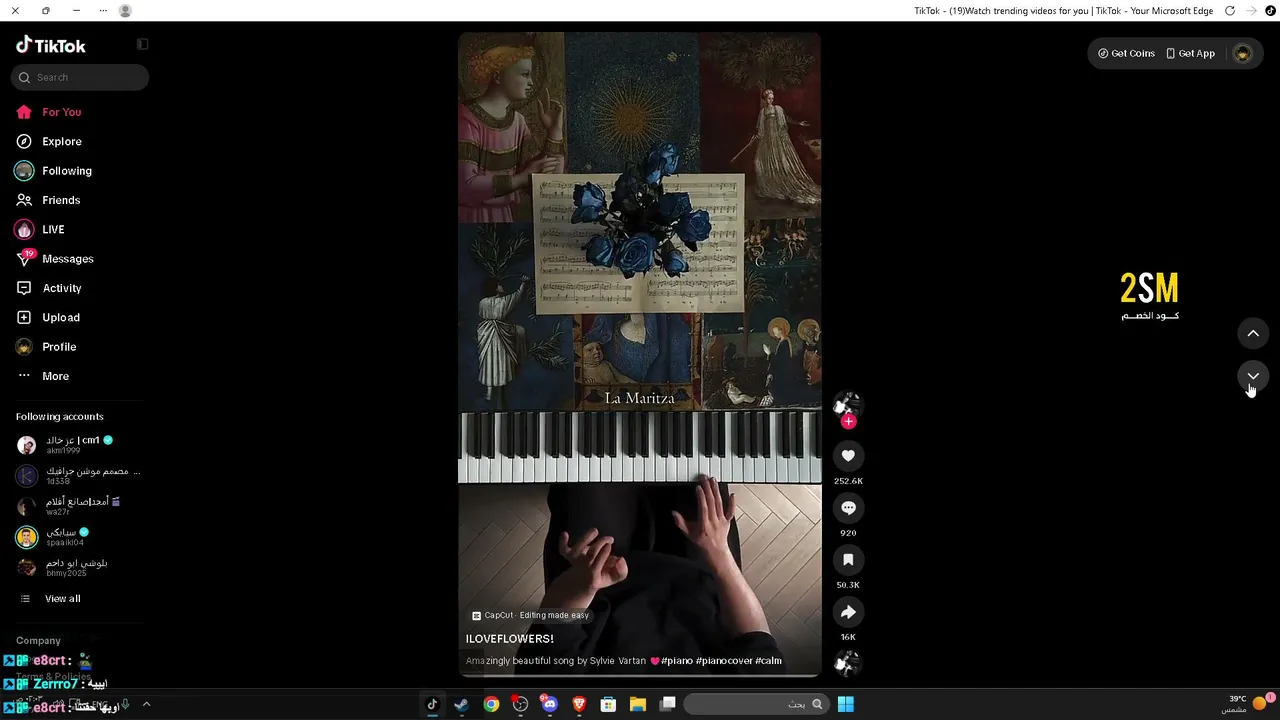The height and width of the screenshot is (720, 1280).
Task: Focus the TikTok Search field
Action: pyautogui.click(x=80, y=77)
